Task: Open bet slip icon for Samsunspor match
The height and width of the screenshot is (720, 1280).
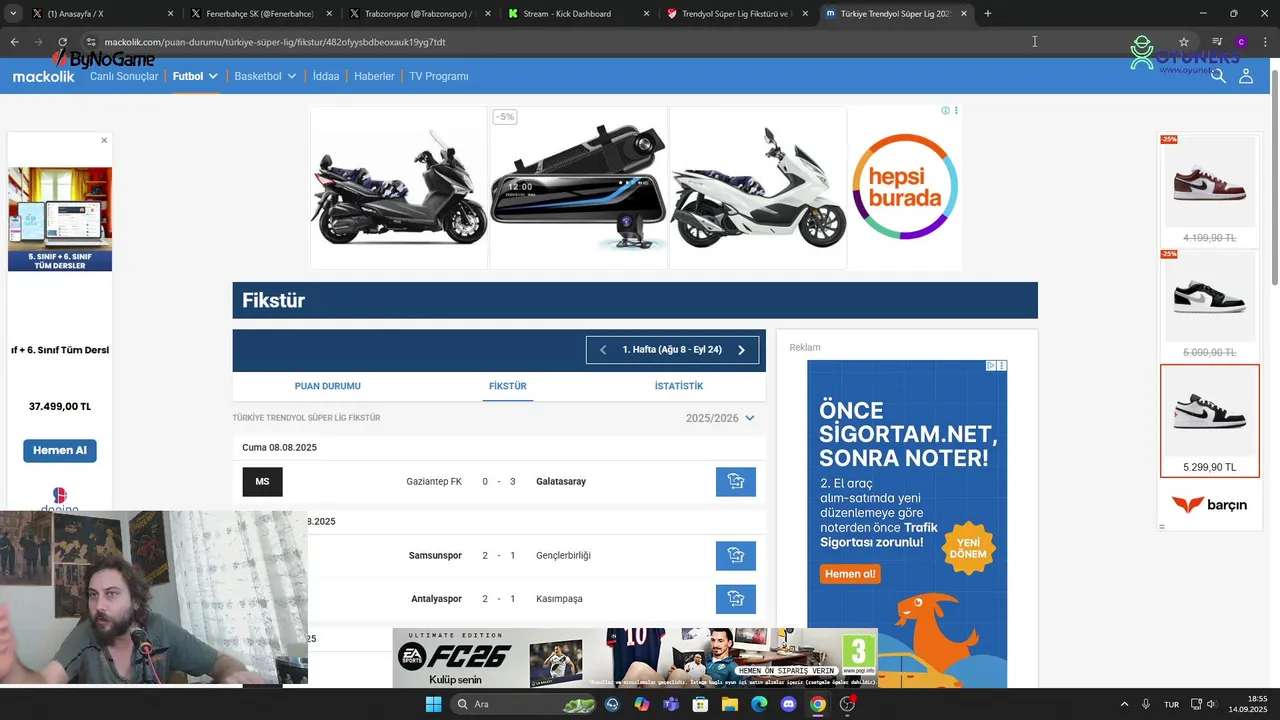Action: (x=736, y=556)
